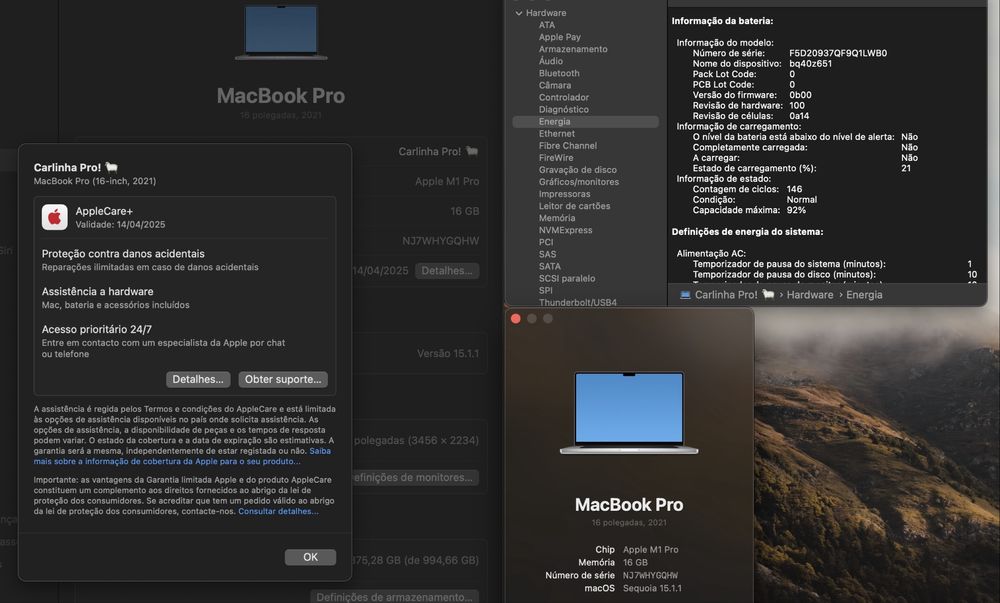Select NVMExpress in hardware list
1000x603 pixels.
coord(566,231)
